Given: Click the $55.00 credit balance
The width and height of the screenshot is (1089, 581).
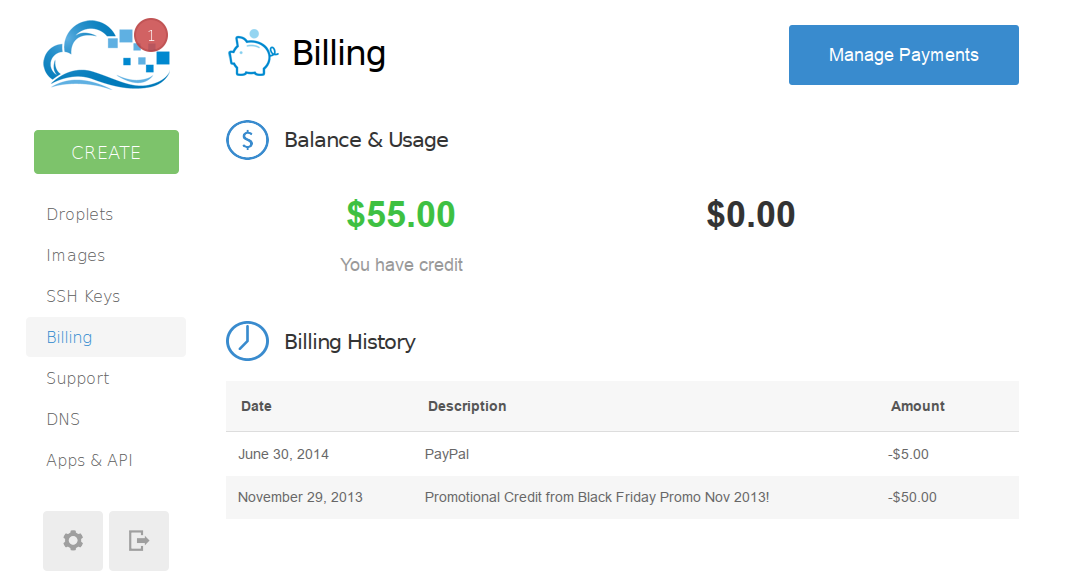Looking at the screenshot, I should pos(401,214).
